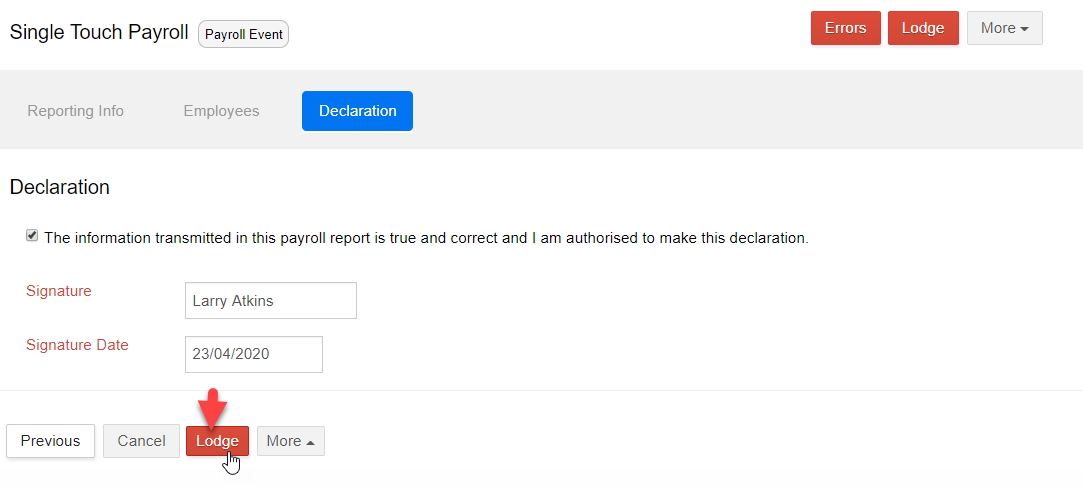Click the Signature Date field
Screen dimensions: 1083x489
[253, 354]
